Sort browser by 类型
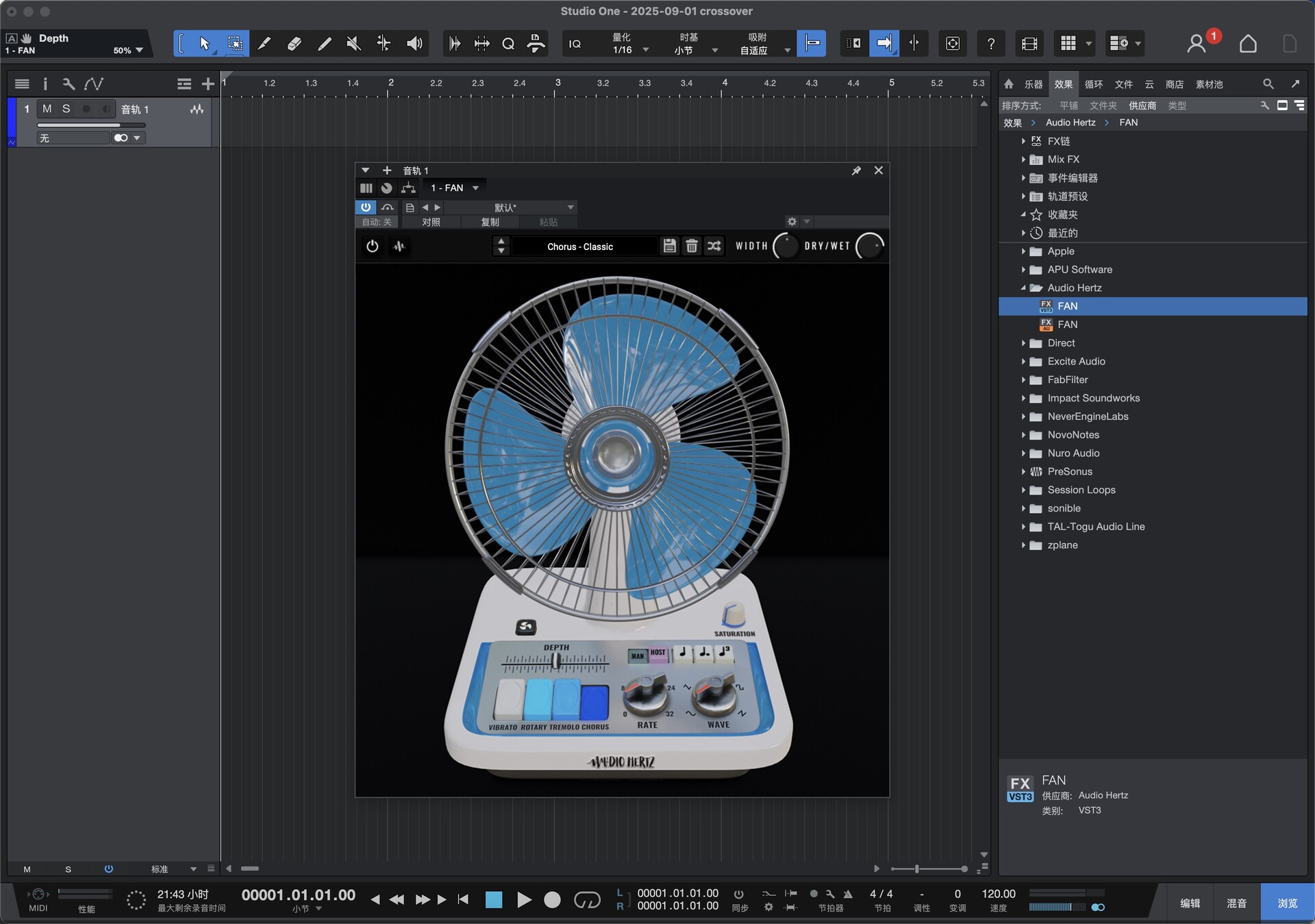 pos(1177,105)
